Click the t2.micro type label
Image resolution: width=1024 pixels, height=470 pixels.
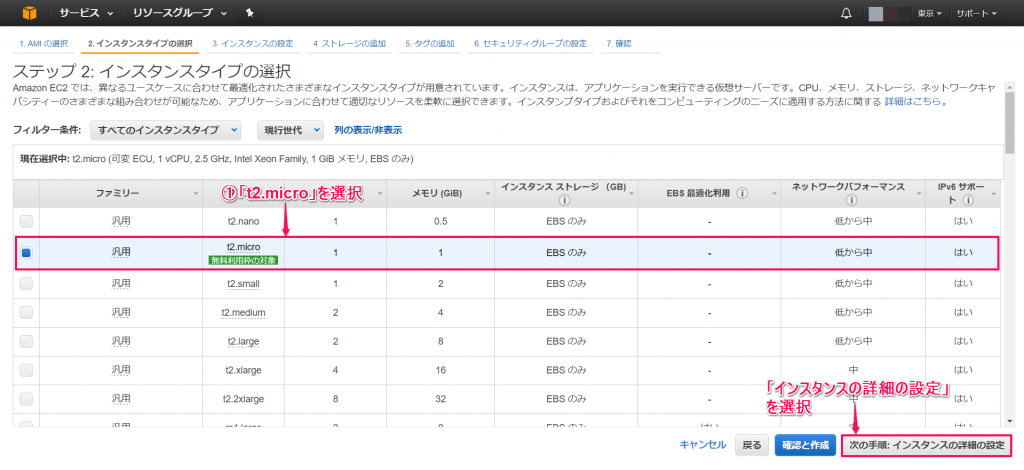click(x=244, y=247)
